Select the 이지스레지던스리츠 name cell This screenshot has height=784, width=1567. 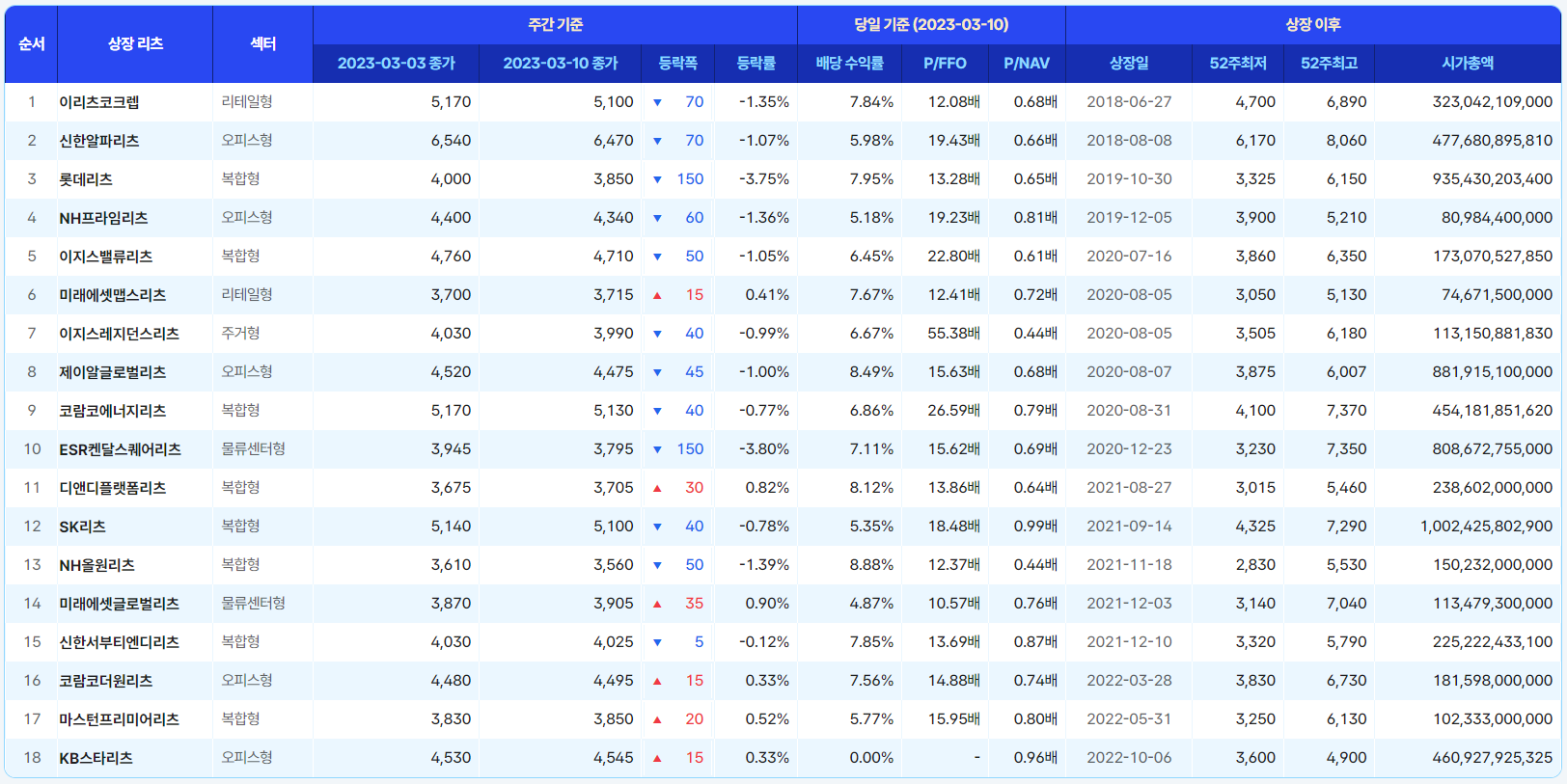[x=135, y=334]
